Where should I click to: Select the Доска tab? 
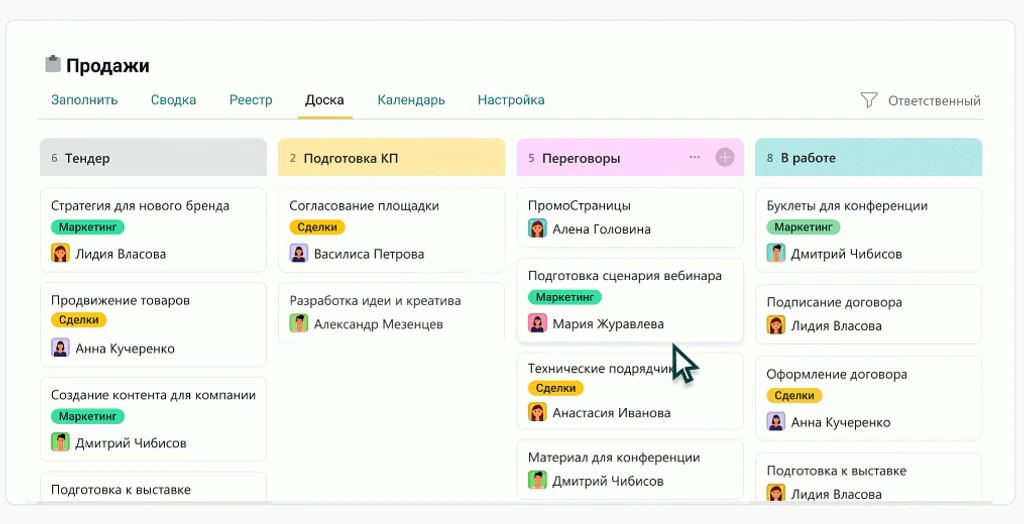pos(325,100)
